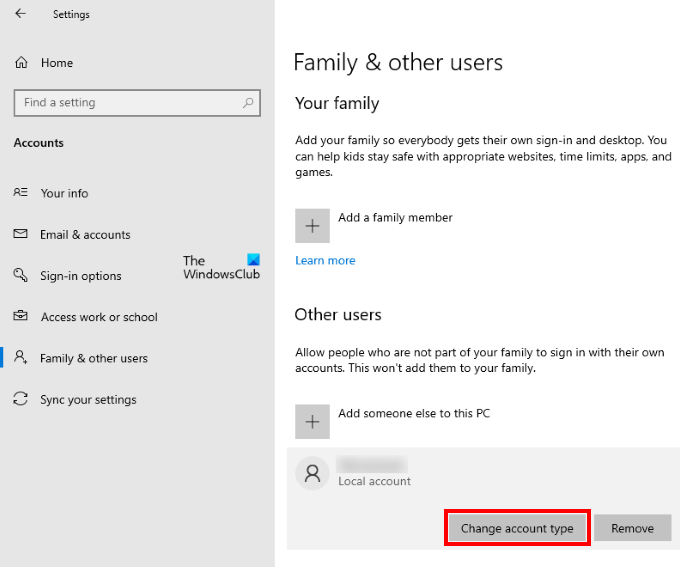Image resolution: width=700 pixels, height=567 pixels.
Task: Click Add someone else to this PC
Action: (414, 413)
